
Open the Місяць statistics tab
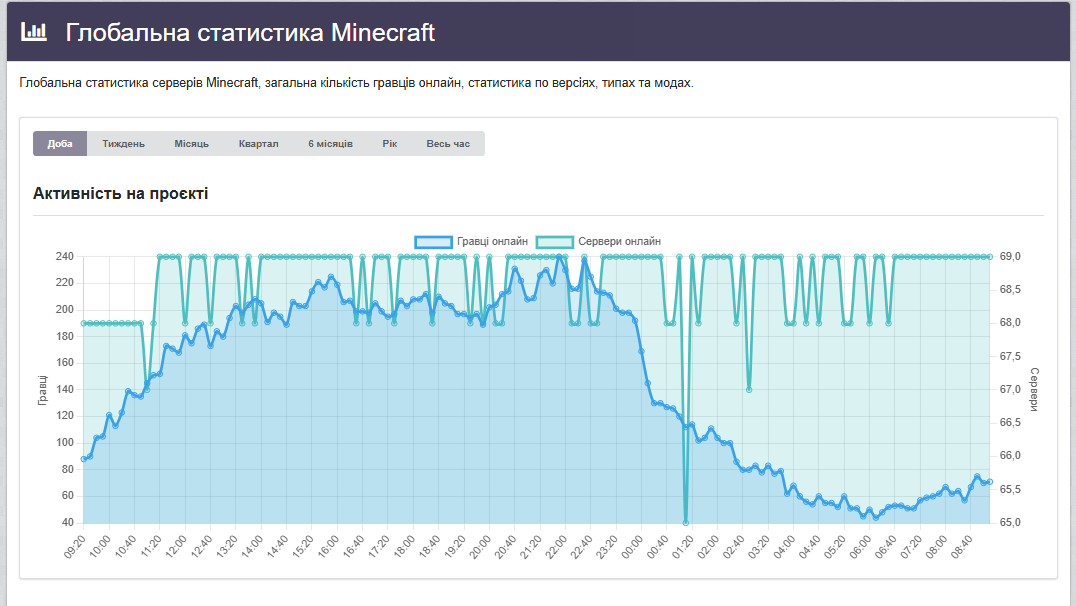[191, 143]
